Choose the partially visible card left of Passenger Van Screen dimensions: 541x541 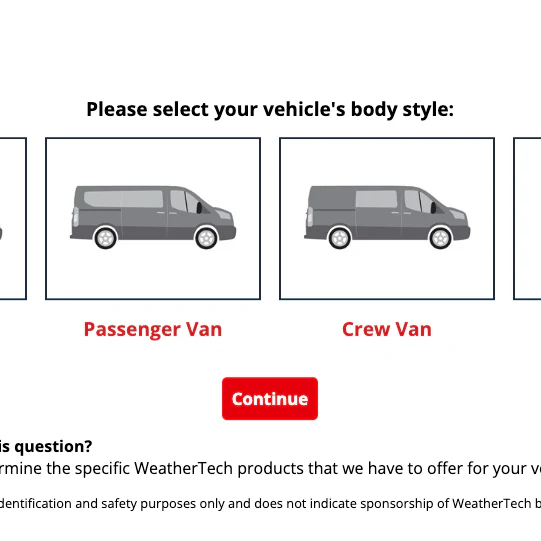13,218
